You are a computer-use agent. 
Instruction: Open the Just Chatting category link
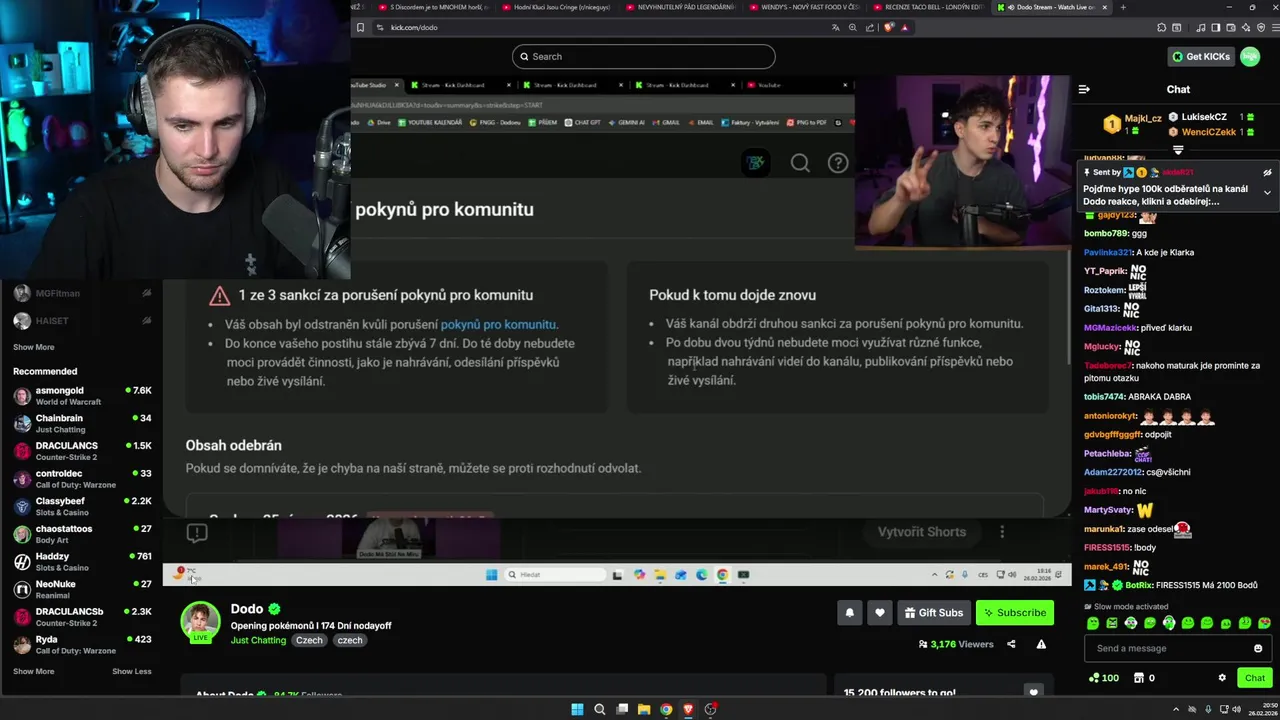258,640
